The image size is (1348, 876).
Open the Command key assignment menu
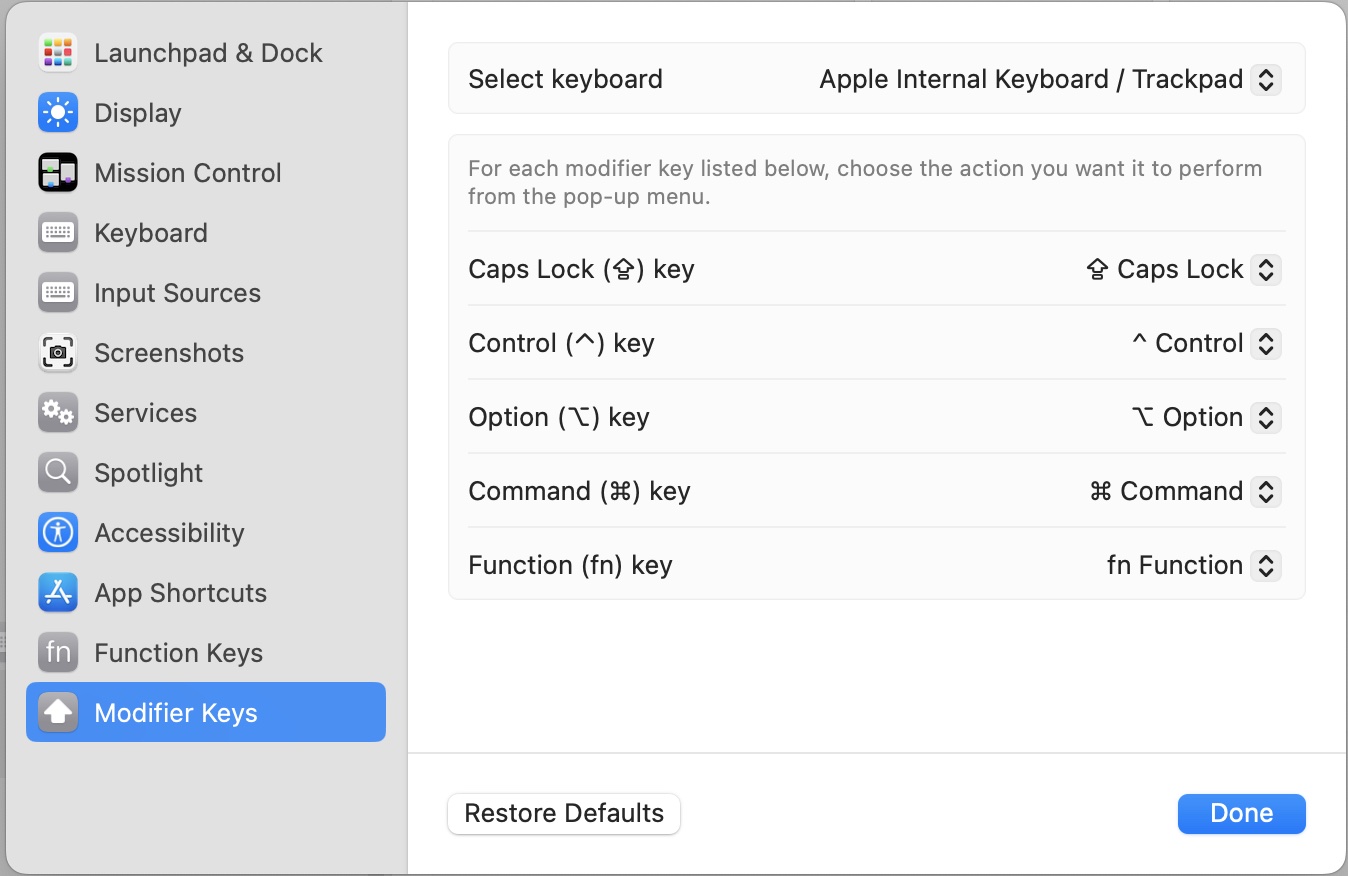pyautogui.click(x=1266, y=491)
